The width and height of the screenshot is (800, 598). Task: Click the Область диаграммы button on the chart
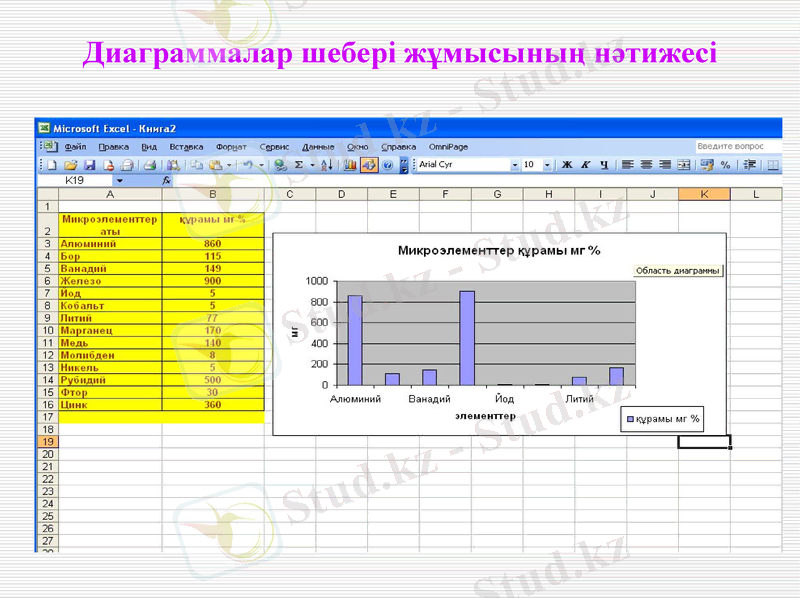[x=678, y=270]
